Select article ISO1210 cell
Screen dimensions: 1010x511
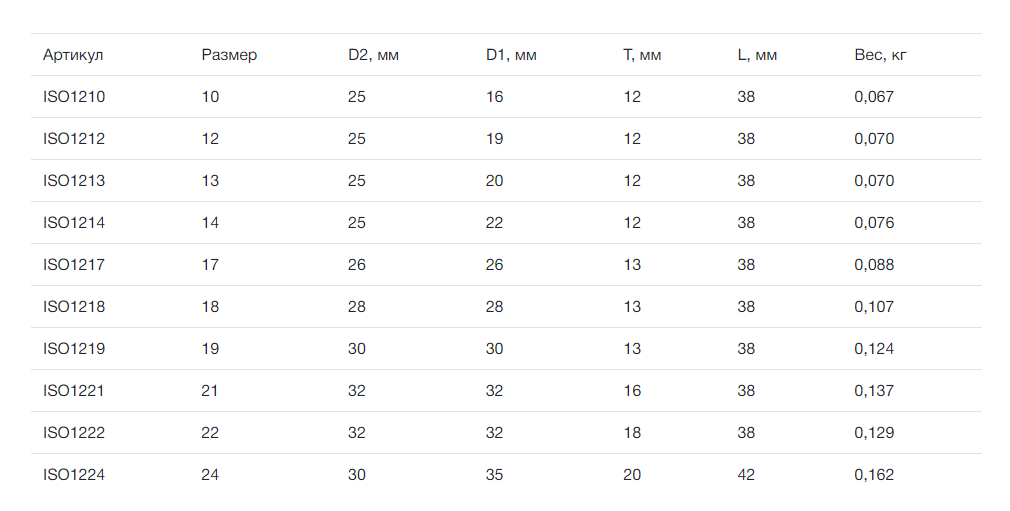pyautogui.click(x=74, y=97)
